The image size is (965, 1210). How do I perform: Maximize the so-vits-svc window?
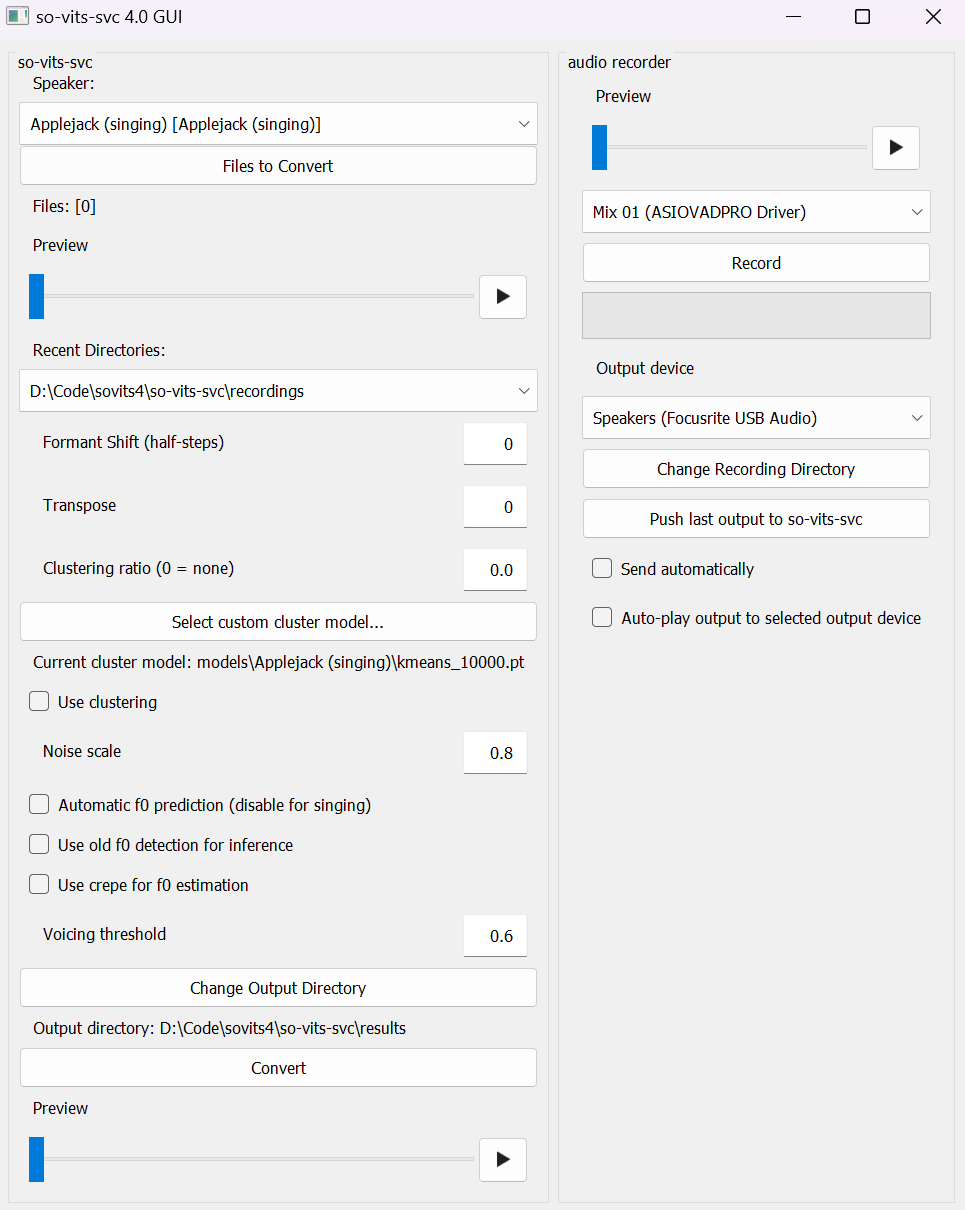[x=862, y=17]
